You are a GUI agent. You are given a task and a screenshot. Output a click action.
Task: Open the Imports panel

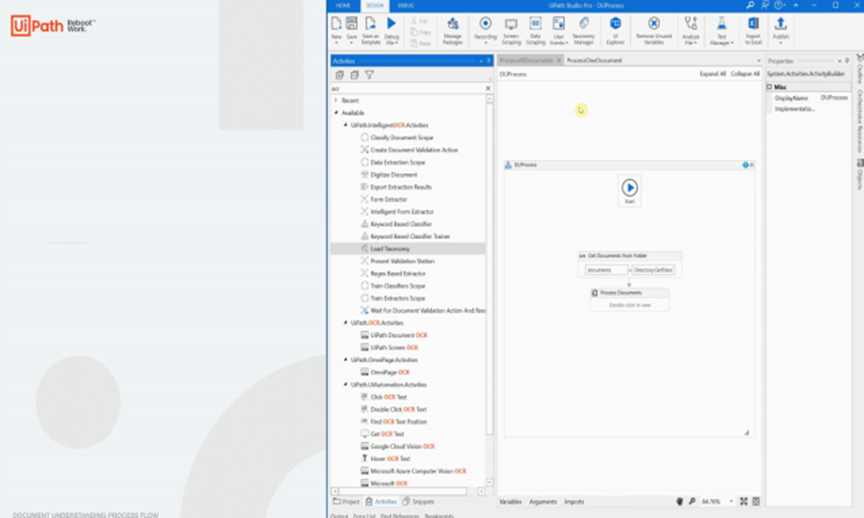click(574, 501)
